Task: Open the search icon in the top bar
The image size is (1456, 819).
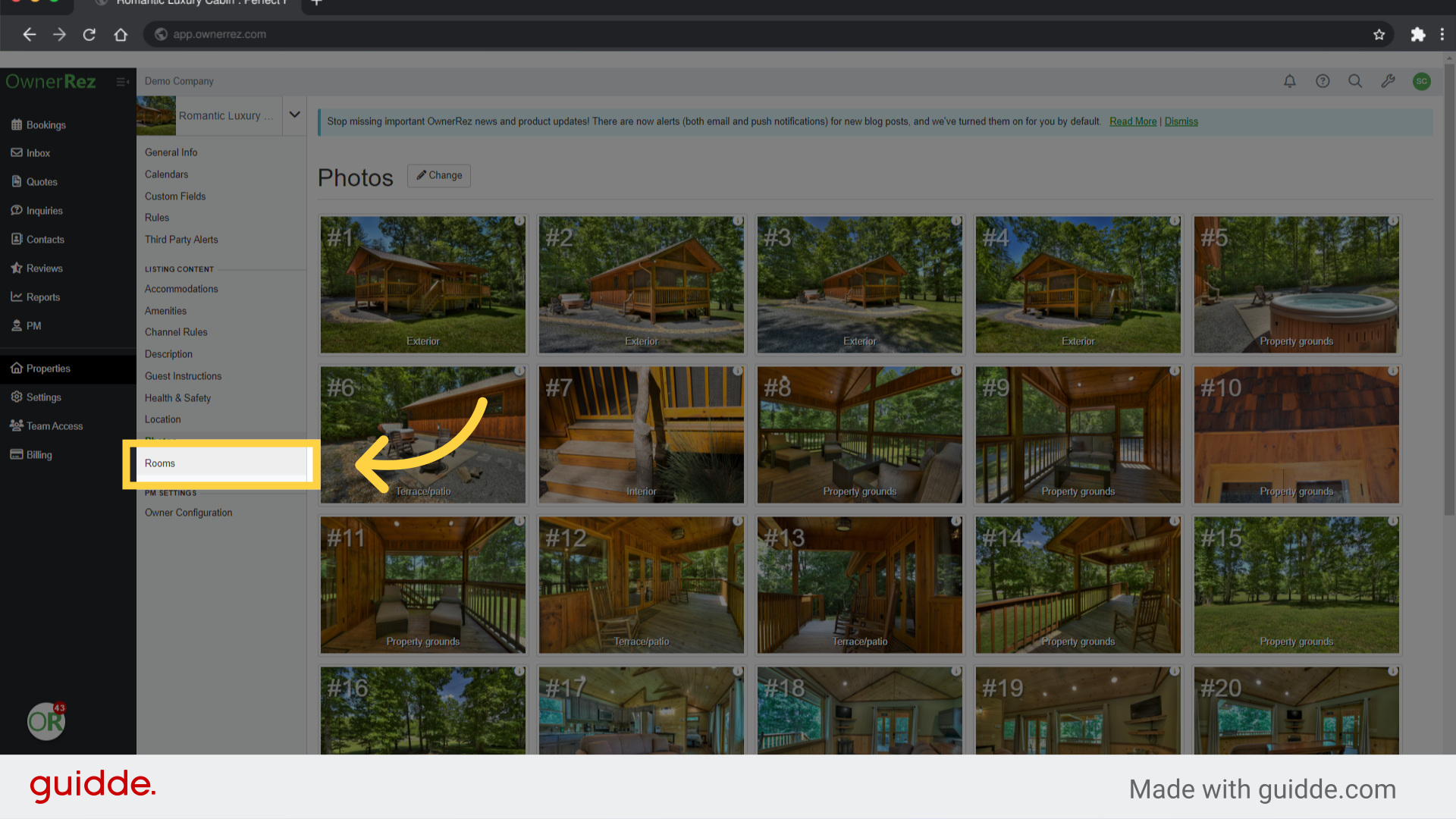Action: (1355, 81)
